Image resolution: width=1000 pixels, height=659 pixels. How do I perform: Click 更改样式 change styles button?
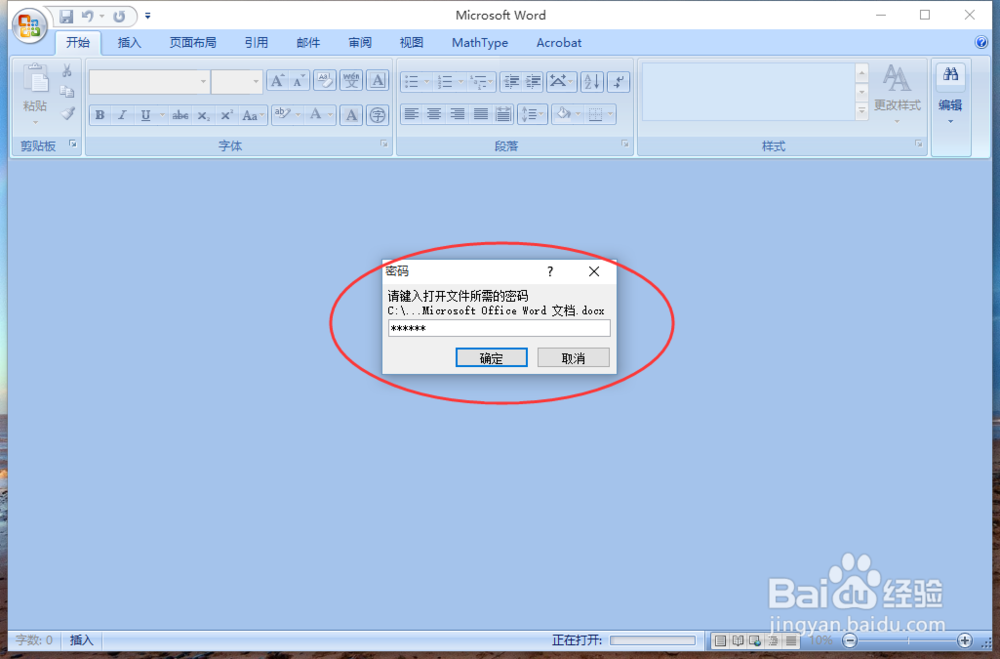(x=897, y=93)
